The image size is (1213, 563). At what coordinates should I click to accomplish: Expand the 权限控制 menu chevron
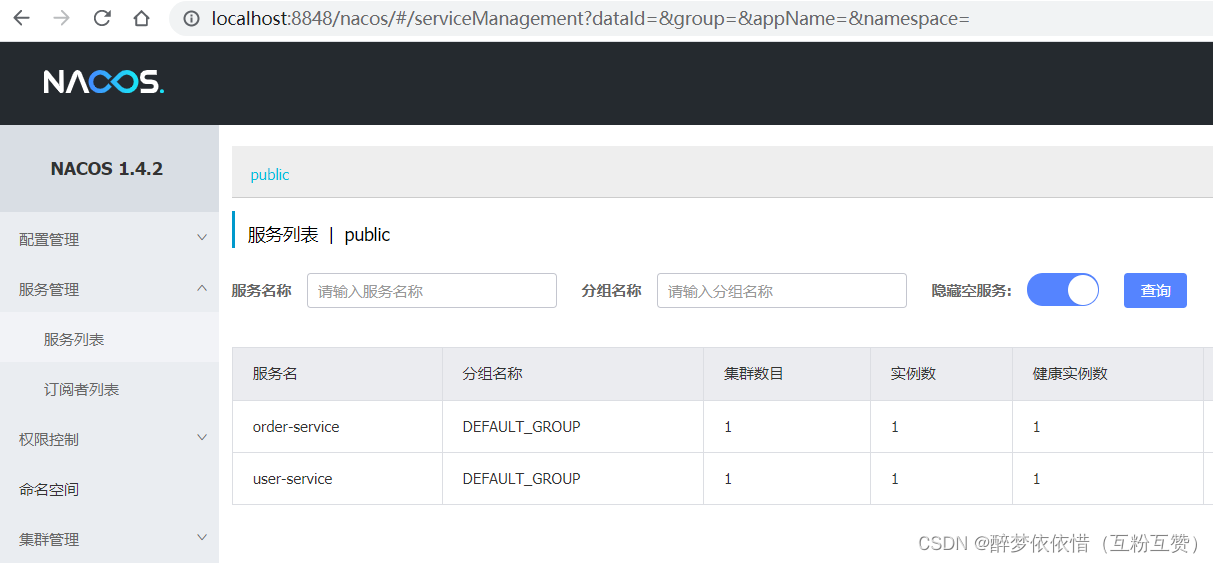pyautogui.click(x=202, y=438)
